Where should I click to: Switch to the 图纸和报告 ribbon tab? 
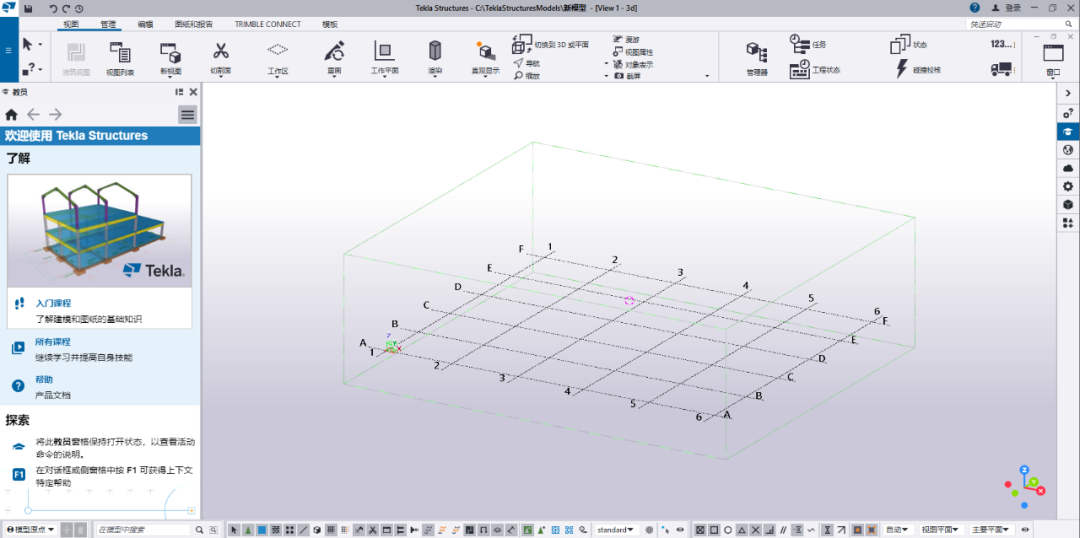[194, 24]
